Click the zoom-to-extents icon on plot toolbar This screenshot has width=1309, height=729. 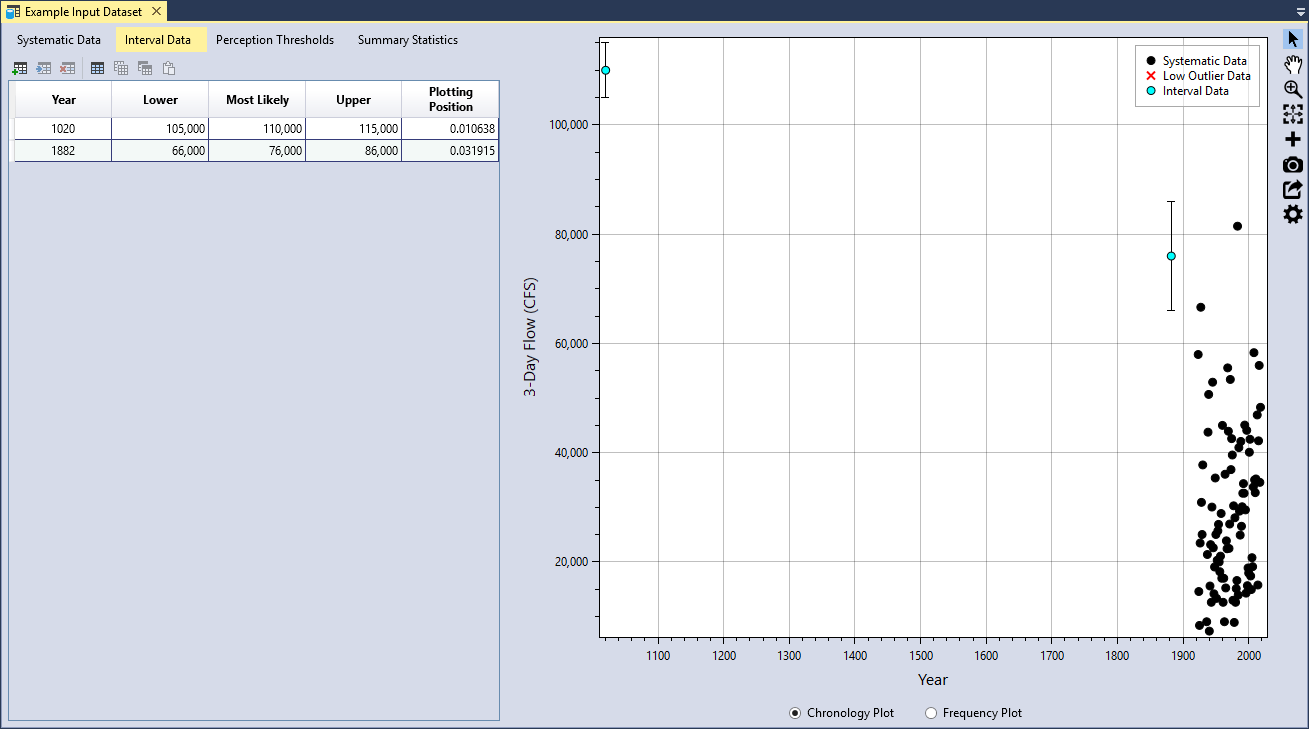pos(1293,113)
